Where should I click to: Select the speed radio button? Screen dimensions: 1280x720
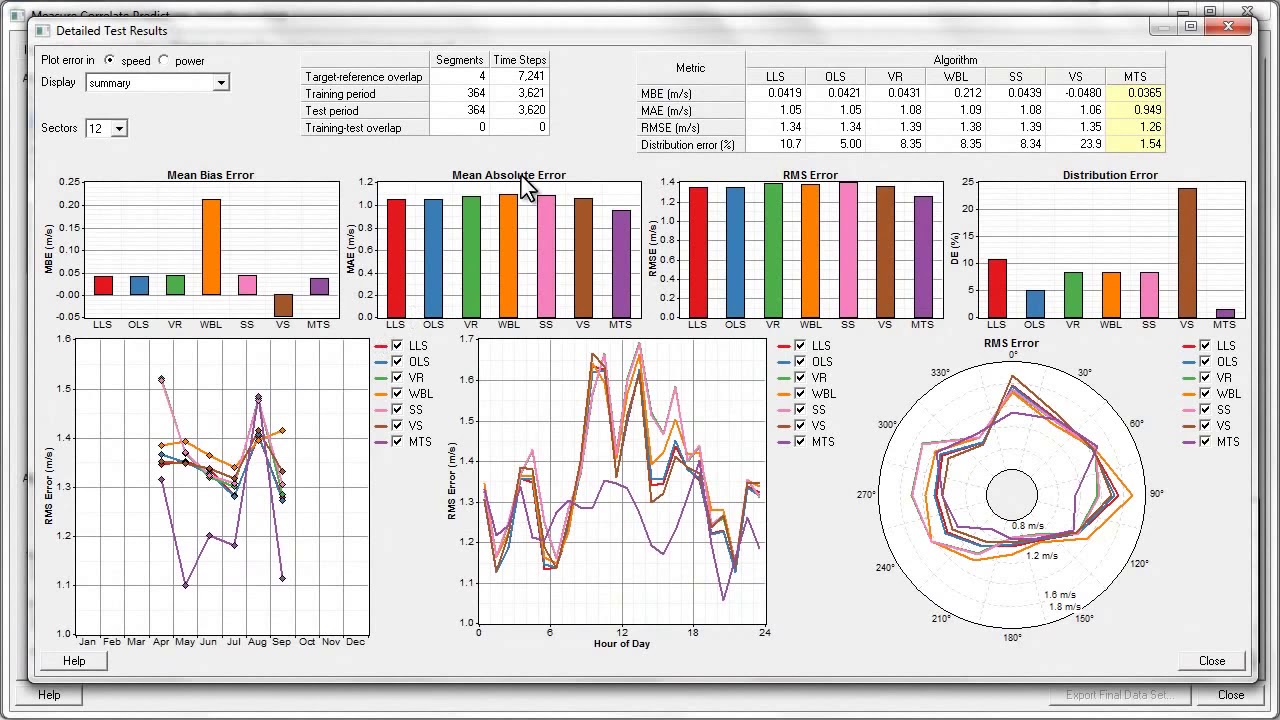[110, 61]
